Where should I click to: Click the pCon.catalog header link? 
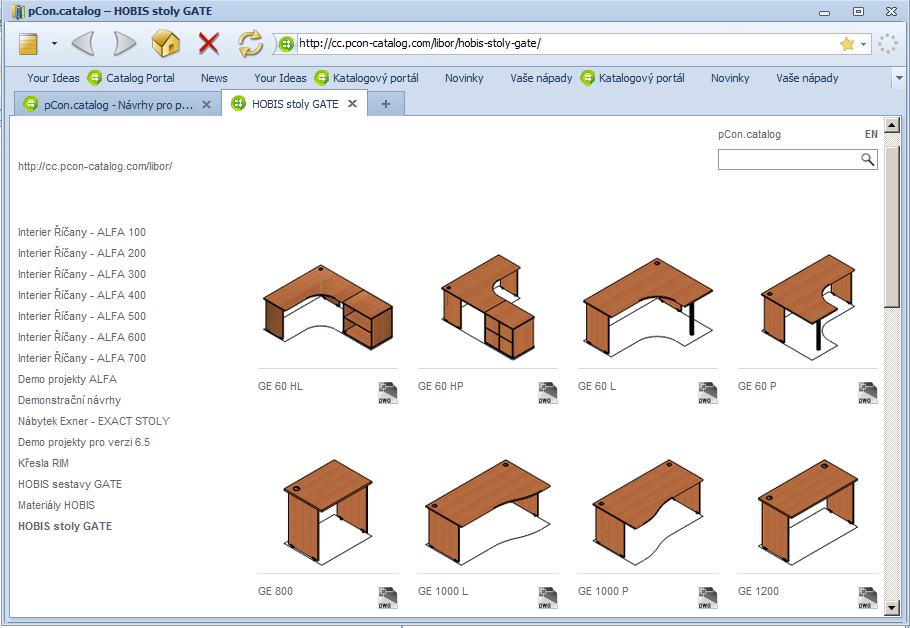[749, 135]
